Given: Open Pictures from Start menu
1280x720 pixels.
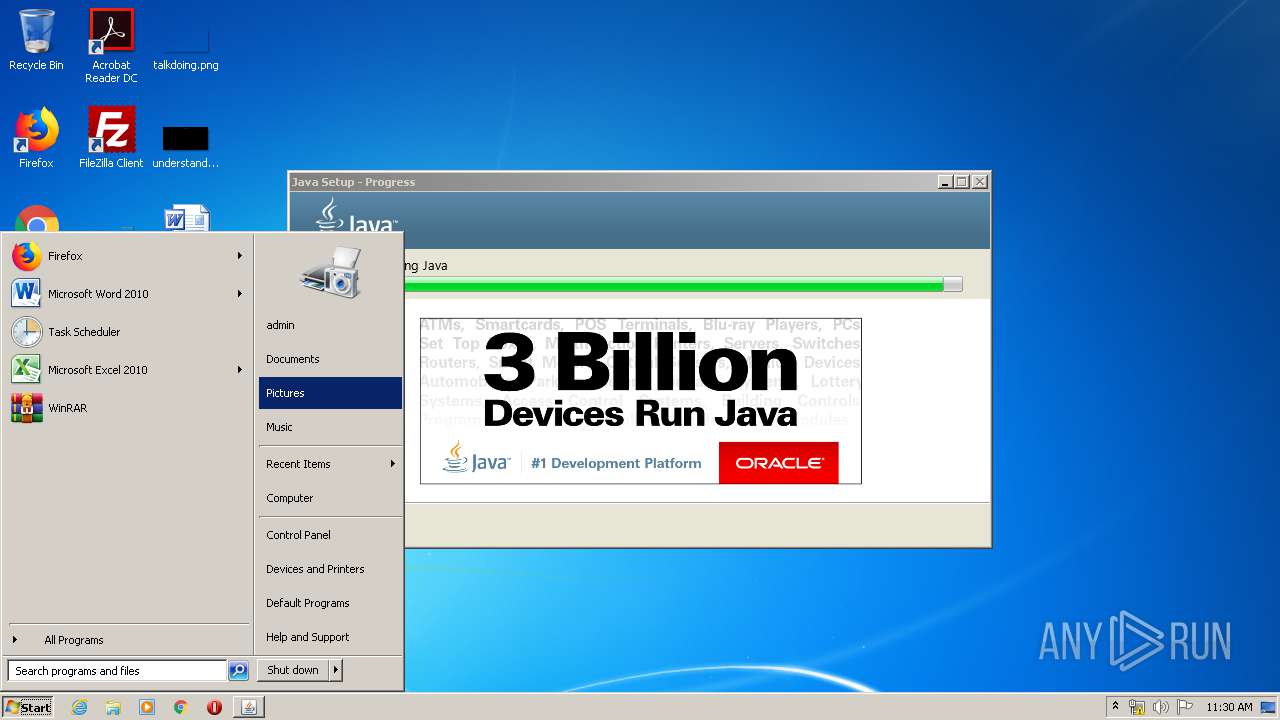Looking at the screenshot, I should [x=330, y=393].
